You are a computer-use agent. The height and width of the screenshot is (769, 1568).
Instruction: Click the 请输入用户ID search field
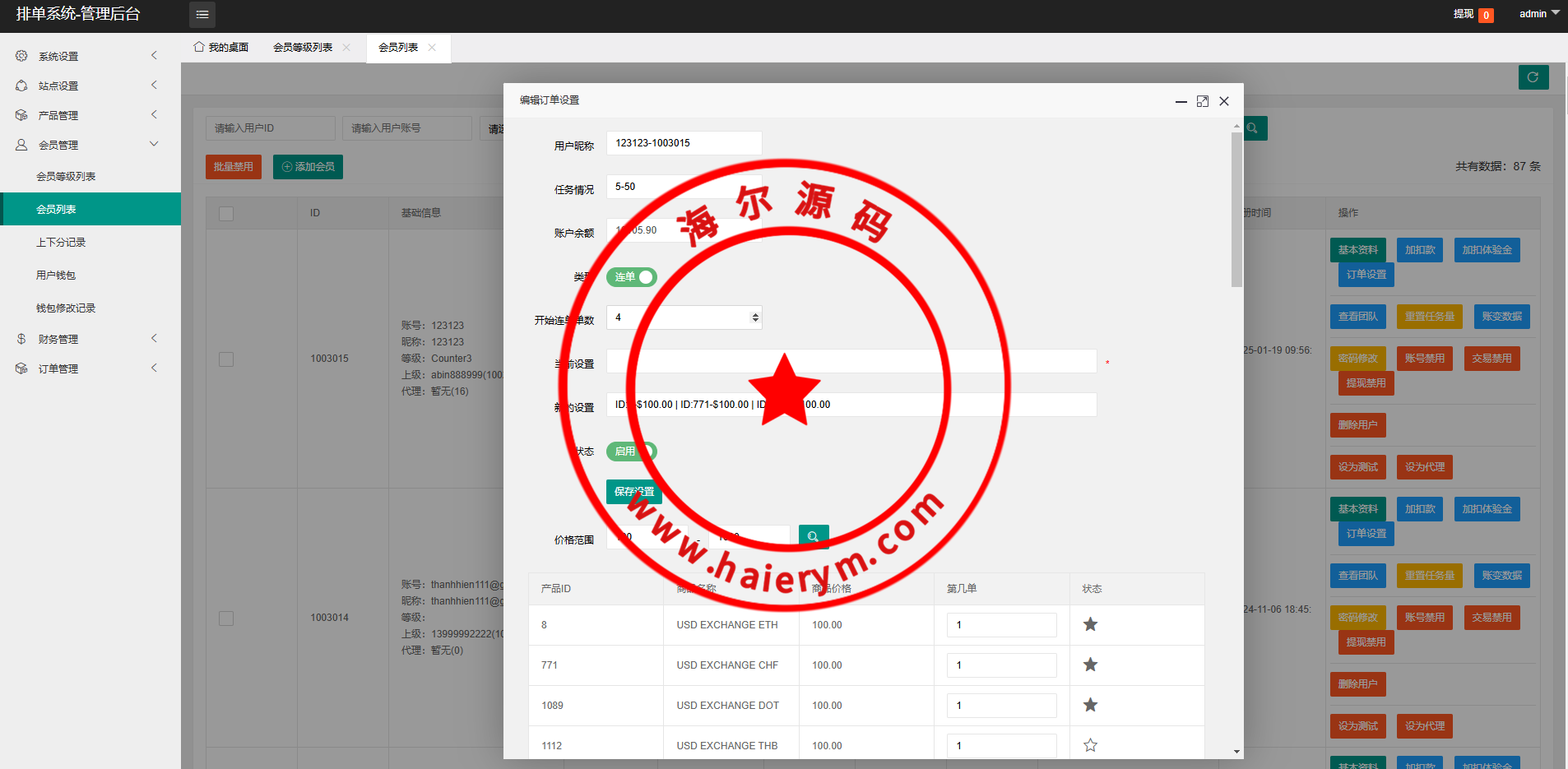click(271, 128)
